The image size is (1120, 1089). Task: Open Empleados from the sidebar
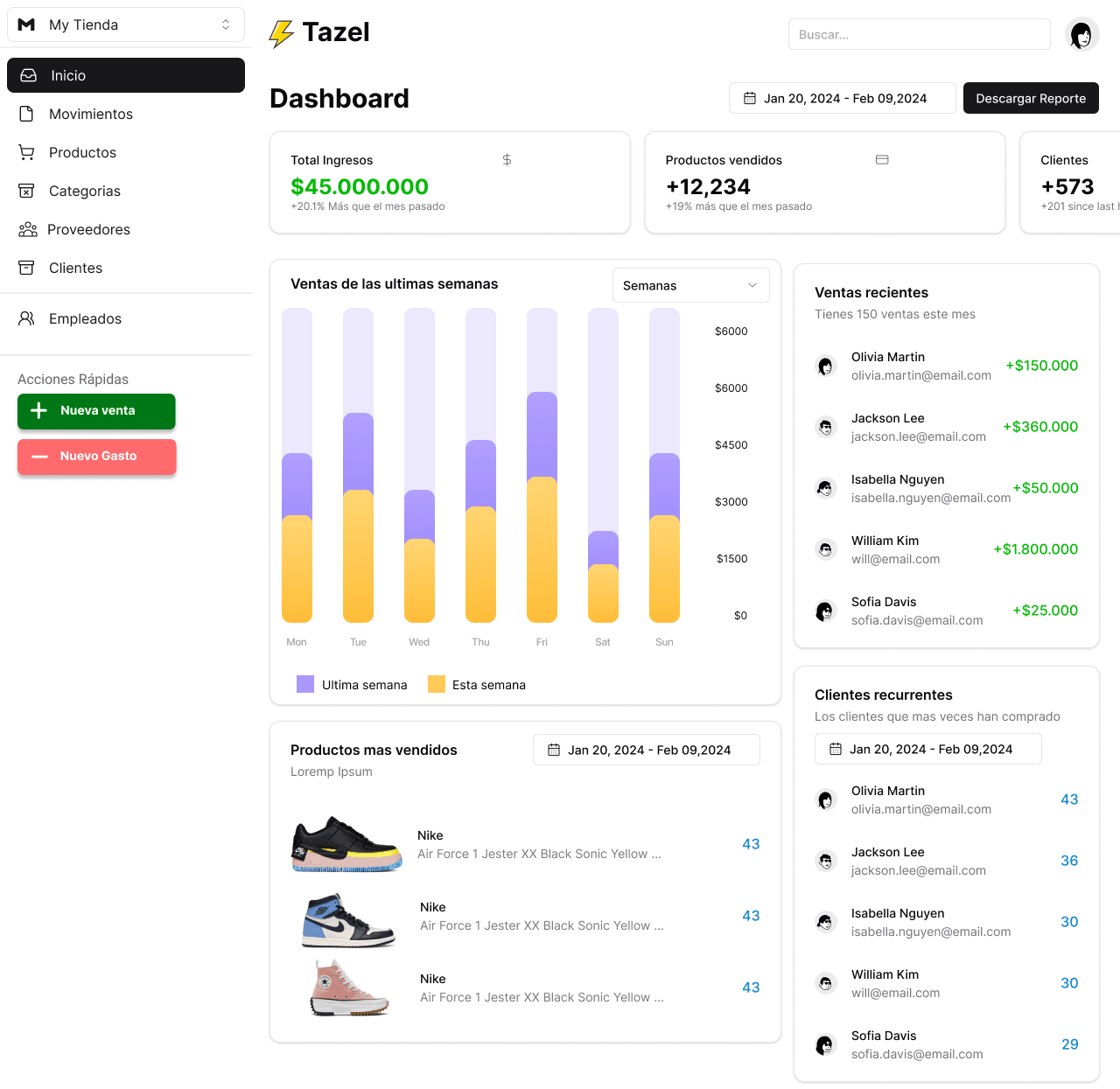[126, 318]
